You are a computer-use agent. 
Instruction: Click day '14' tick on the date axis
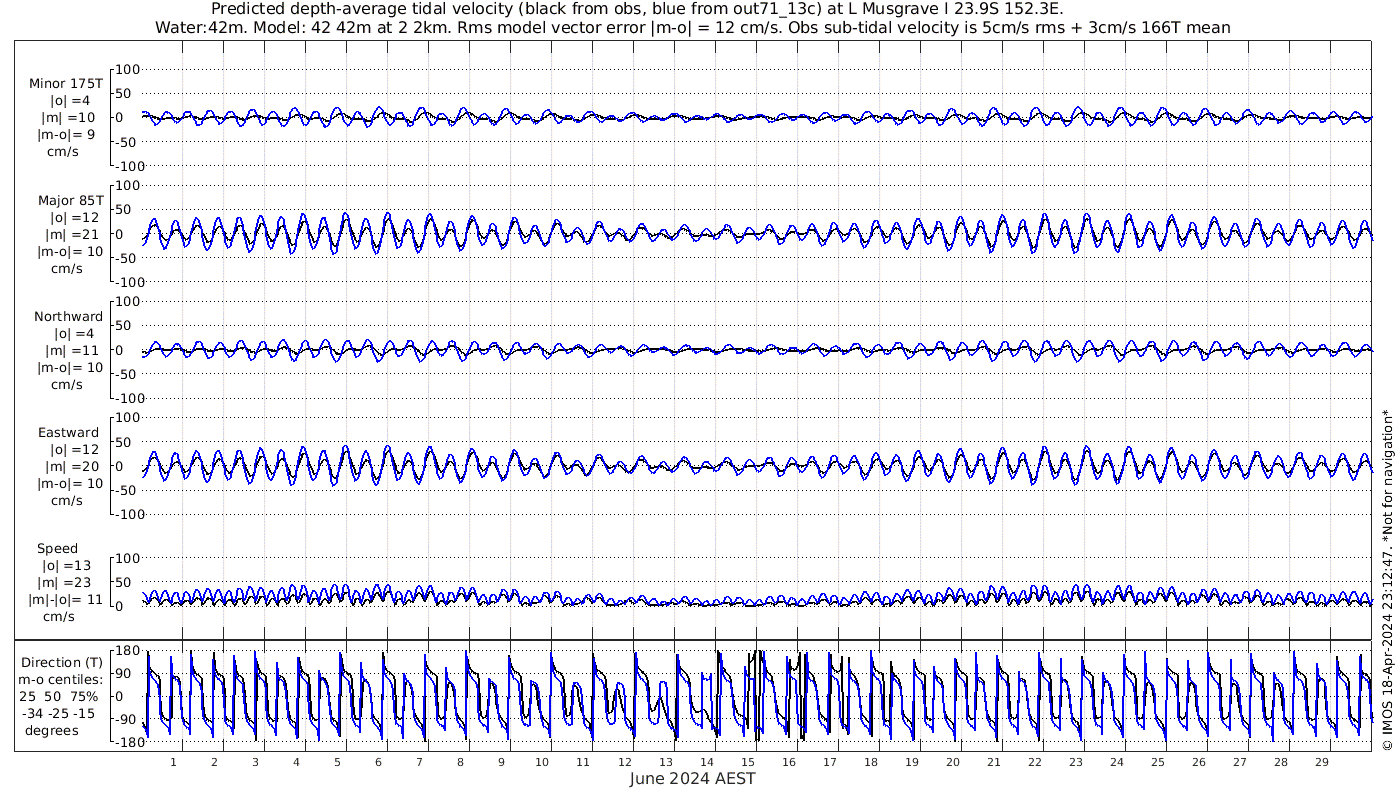coord(706,762)
